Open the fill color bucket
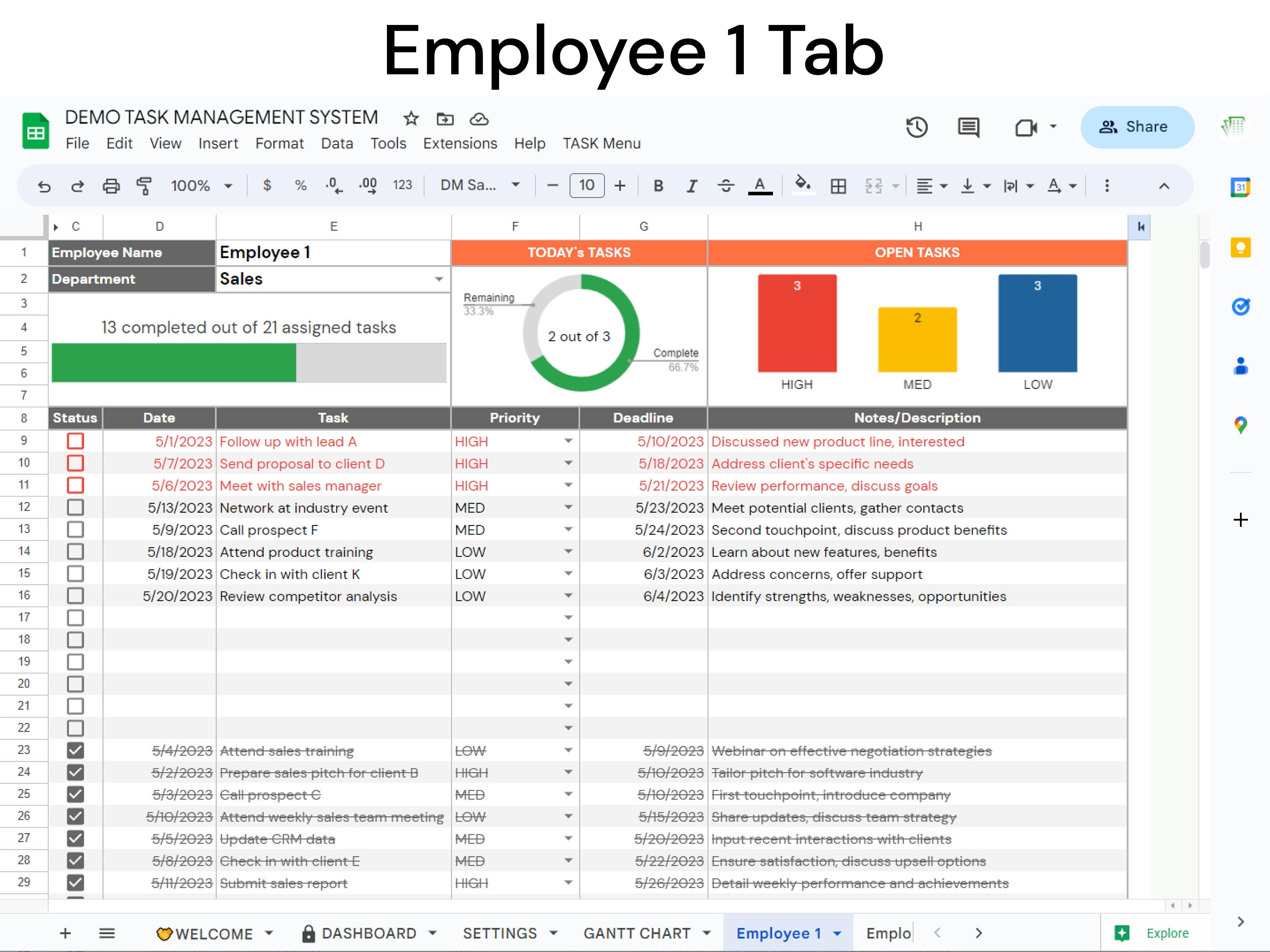 tap(803, 185)
